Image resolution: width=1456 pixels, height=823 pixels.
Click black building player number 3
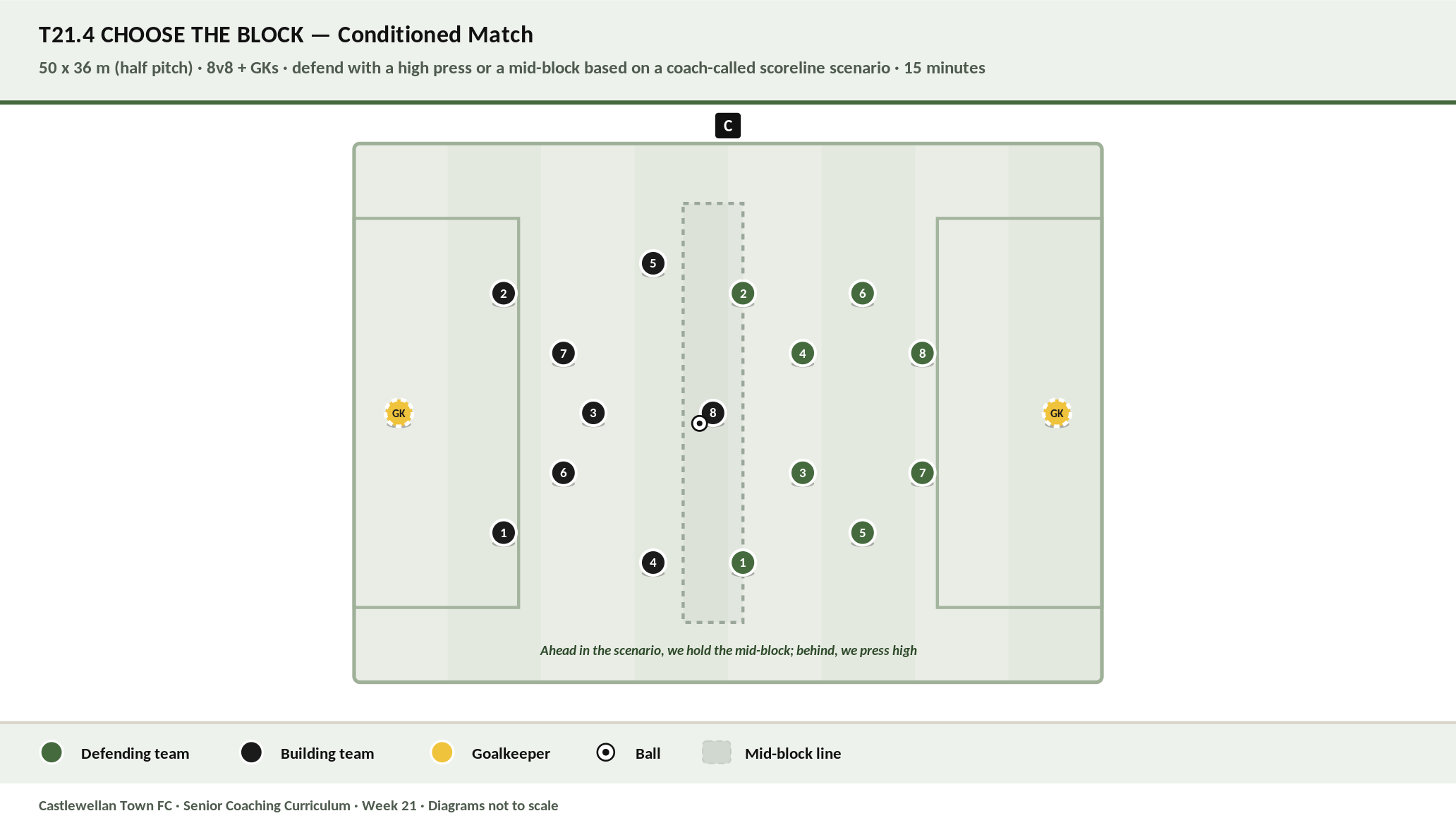pos(593,413)
